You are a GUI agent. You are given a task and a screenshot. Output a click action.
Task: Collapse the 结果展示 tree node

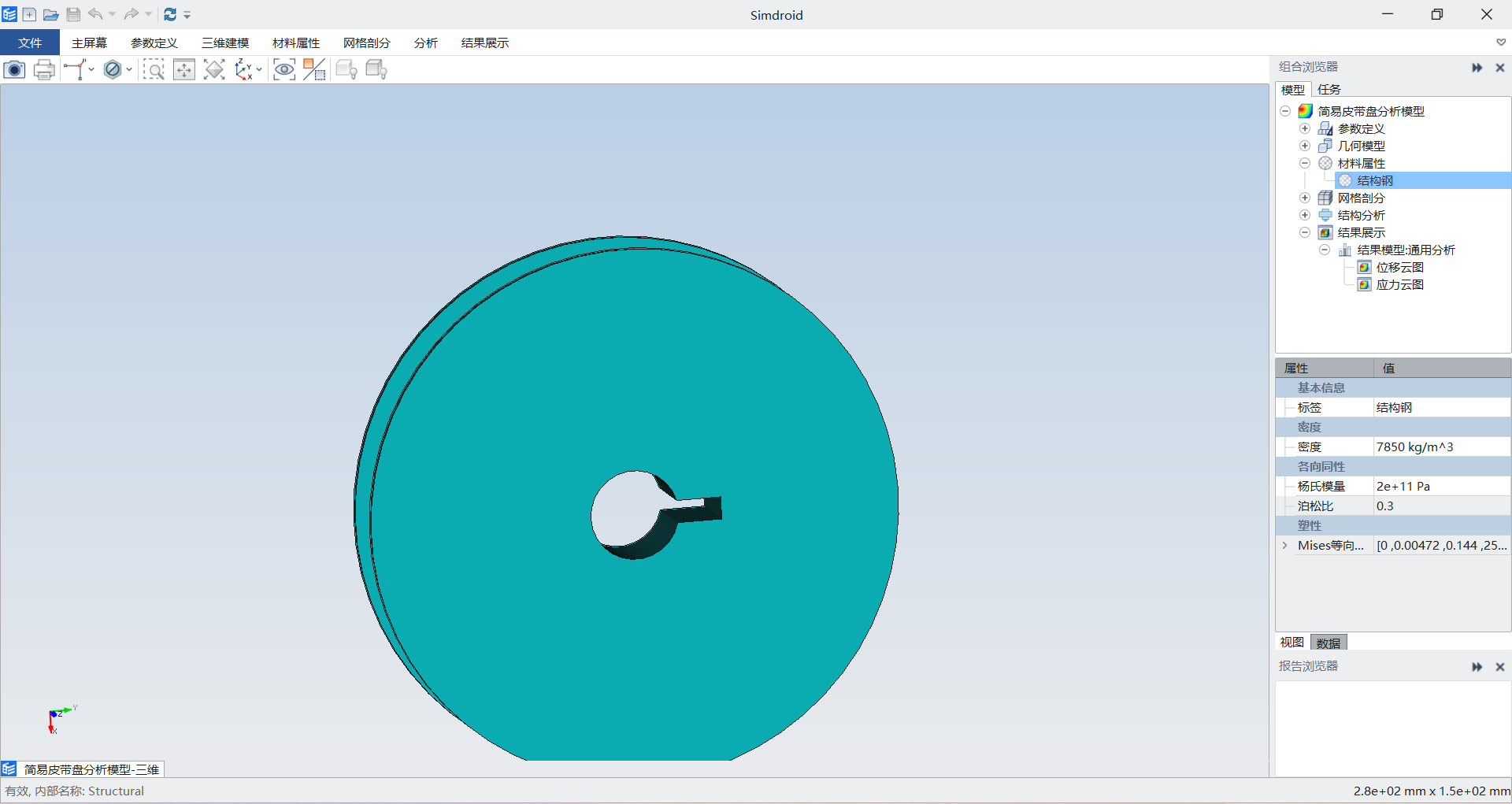(1305, 232)
